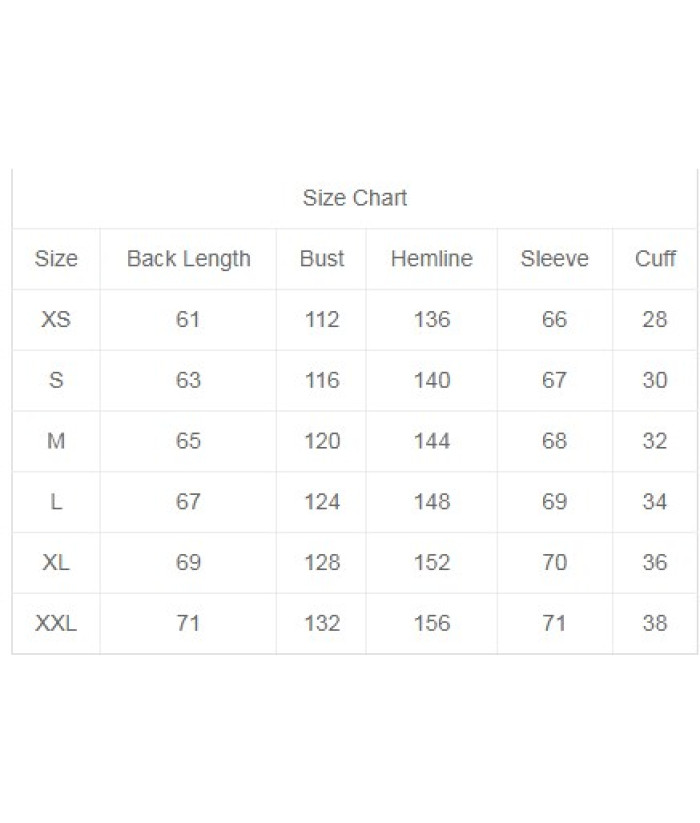Select the Back Length value 63

point(188,380)
